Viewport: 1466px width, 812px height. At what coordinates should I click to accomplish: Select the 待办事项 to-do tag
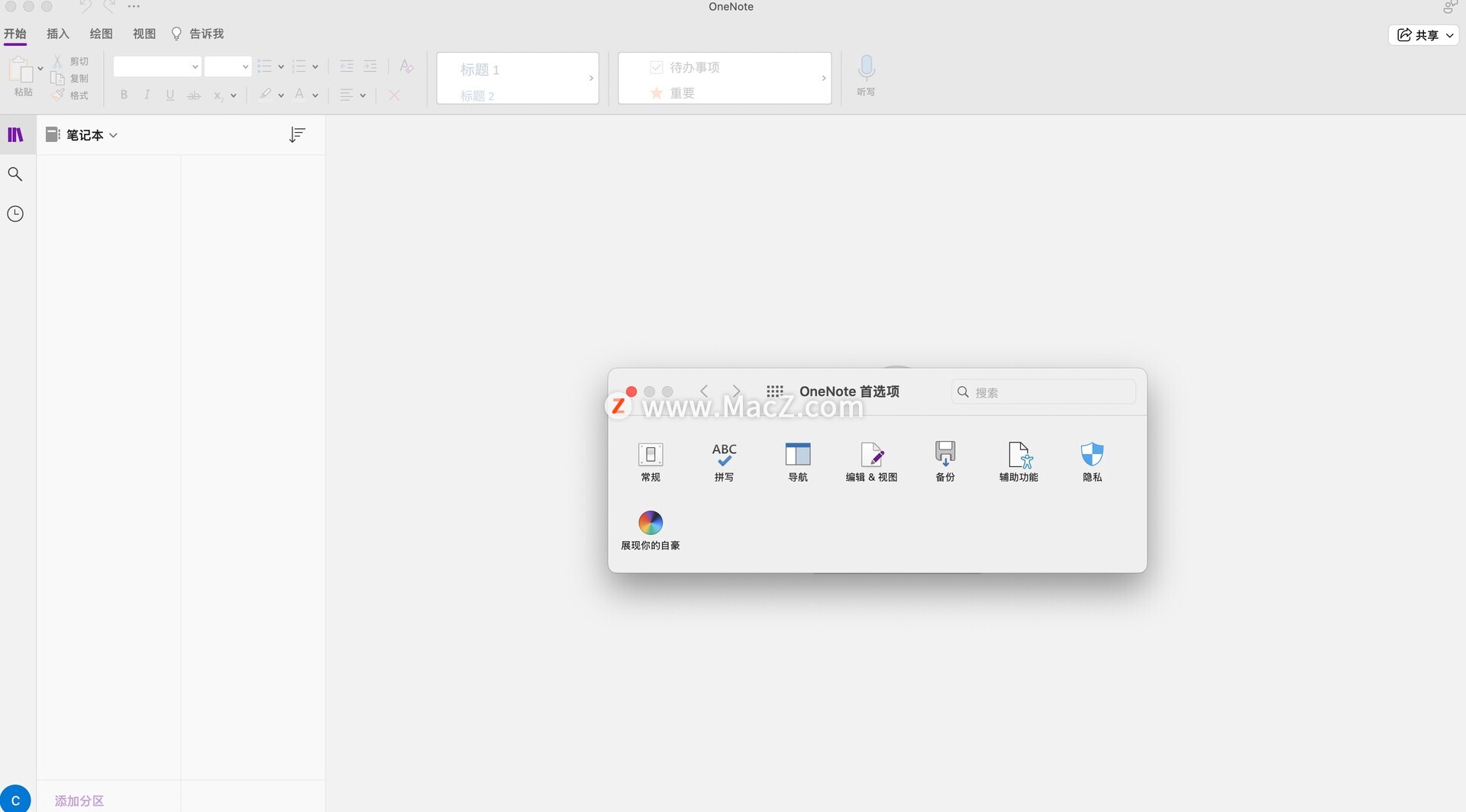point(685,67)
